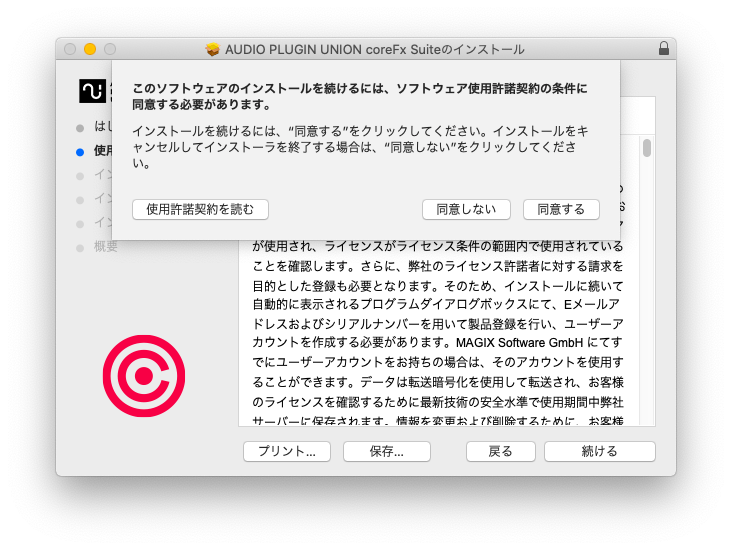Click the license text scrollbar thumb
732x550 pixels.
pyautogui.click(x=647, y=148)
